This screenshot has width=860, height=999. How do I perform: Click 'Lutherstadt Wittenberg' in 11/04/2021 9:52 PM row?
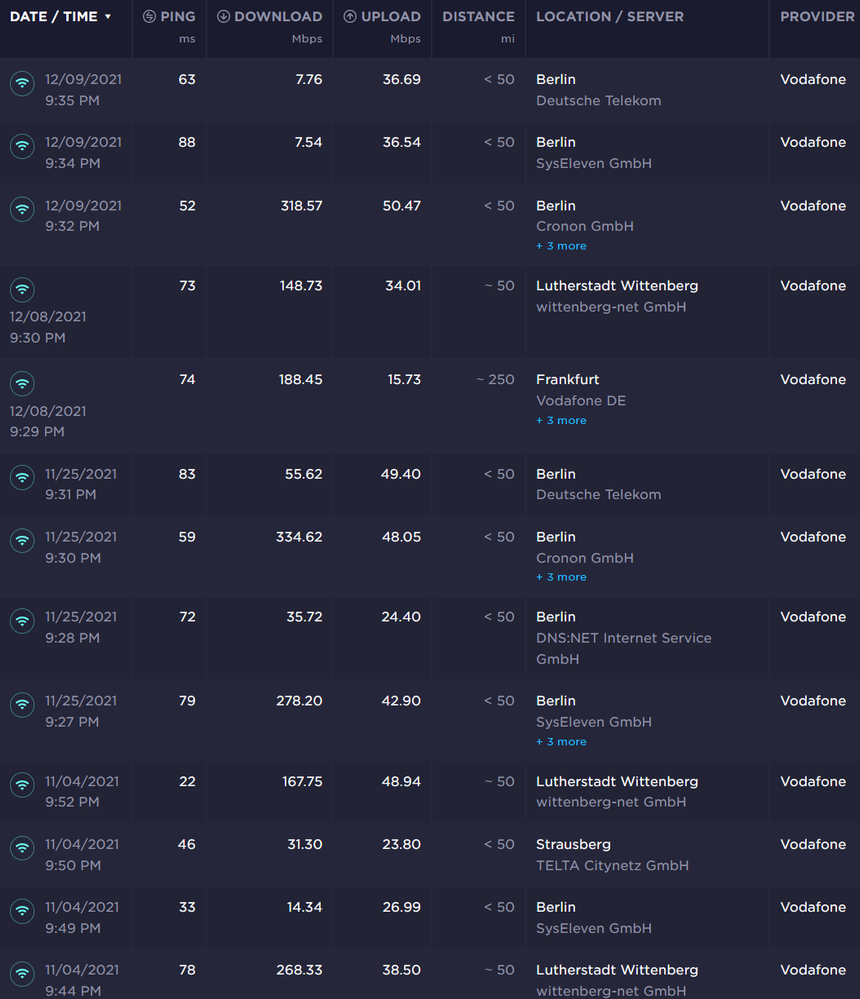[x=617, y=781]
